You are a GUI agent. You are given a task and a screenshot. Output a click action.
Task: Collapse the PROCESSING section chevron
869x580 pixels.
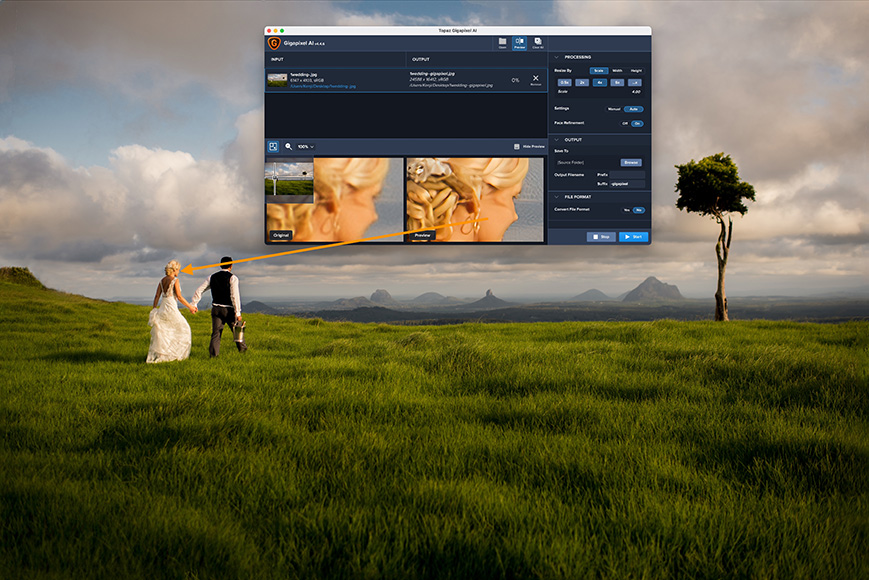coord(556,57)
